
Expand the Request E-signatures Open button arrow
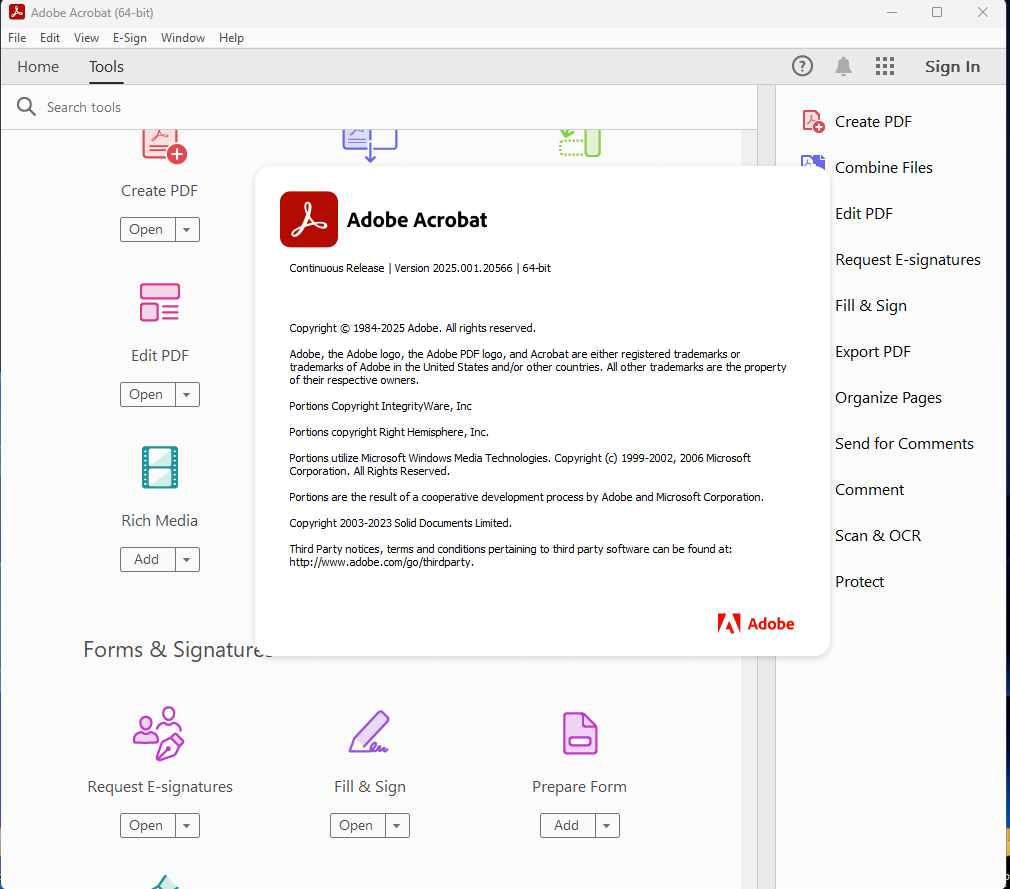pos(187,825)
